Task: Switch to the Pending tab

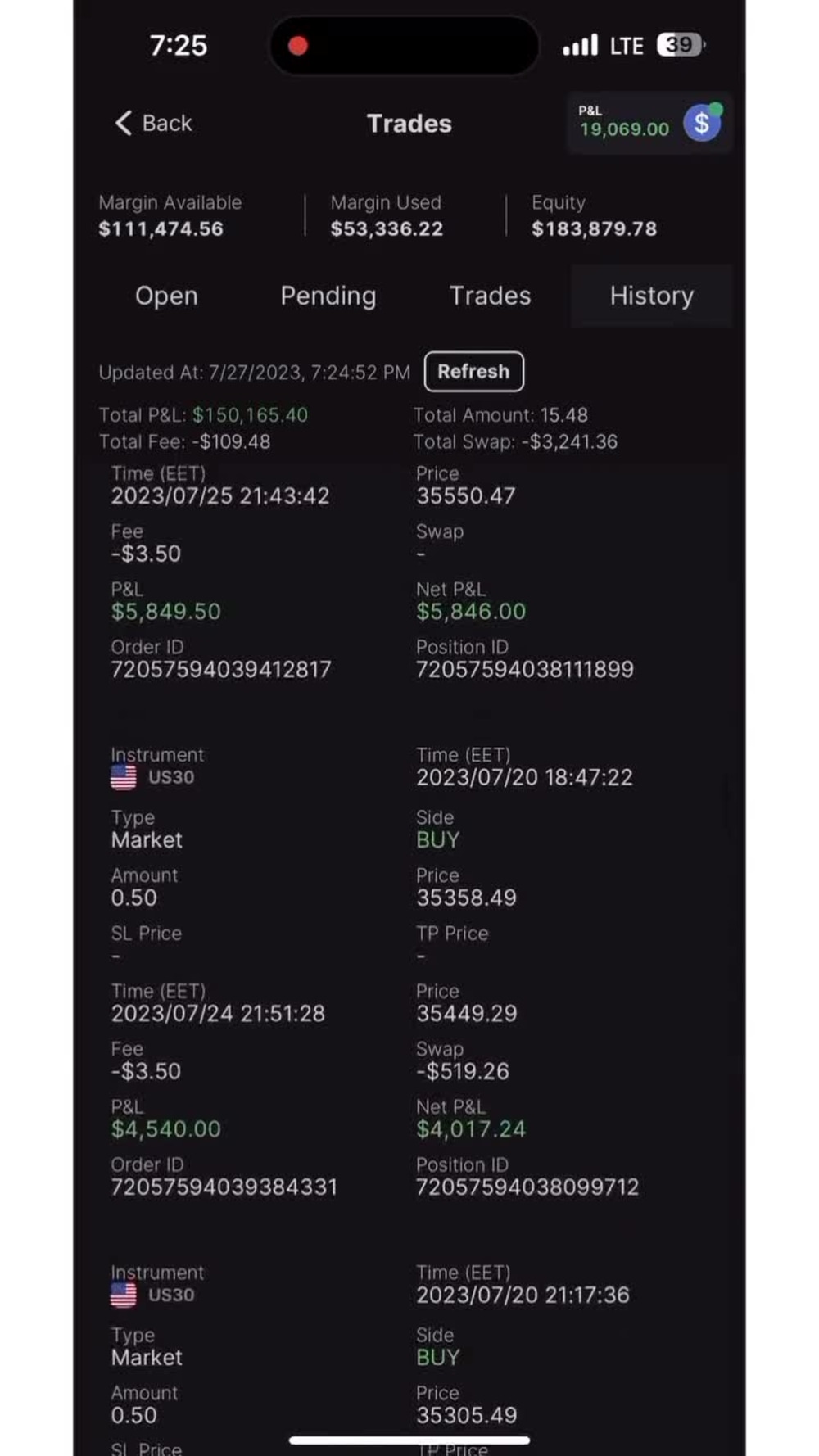Action: (x=328, y=296)
